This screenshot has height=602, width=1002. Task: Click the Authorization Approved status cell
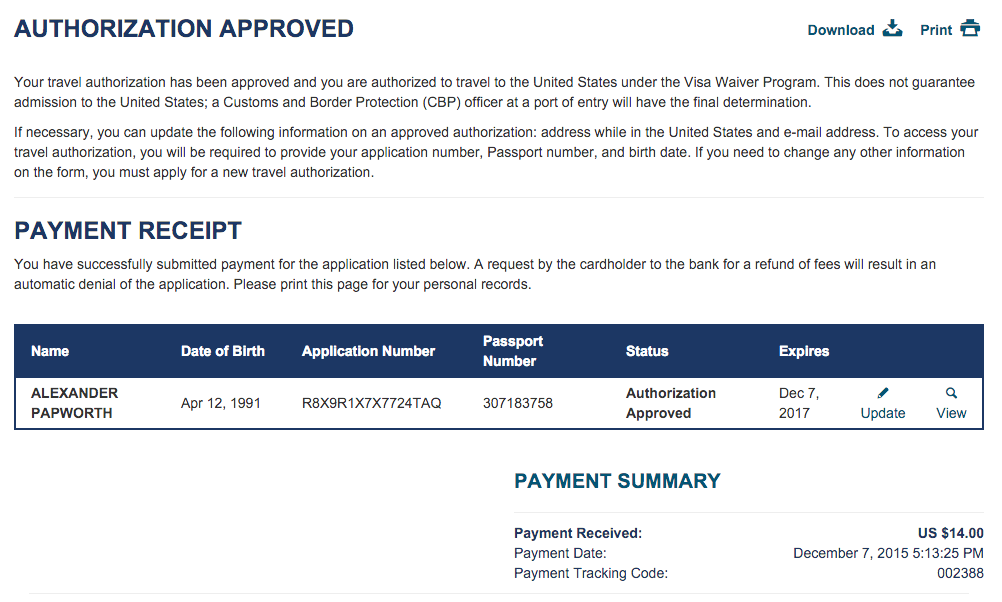pyautogui.click(x=670, y=403)
